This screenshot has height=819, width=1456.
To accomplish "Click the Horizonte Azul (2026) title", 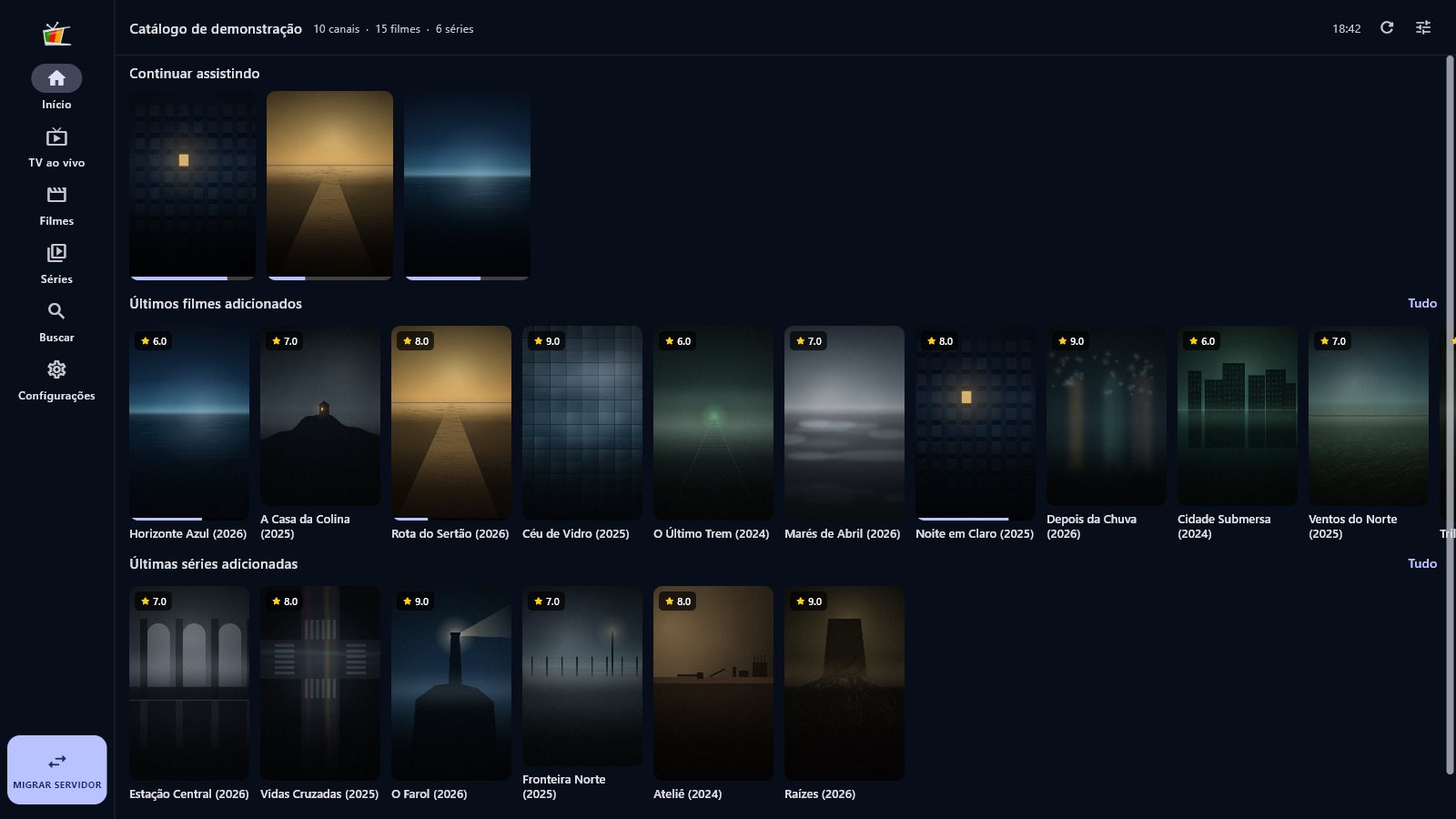I will [188, 534].
